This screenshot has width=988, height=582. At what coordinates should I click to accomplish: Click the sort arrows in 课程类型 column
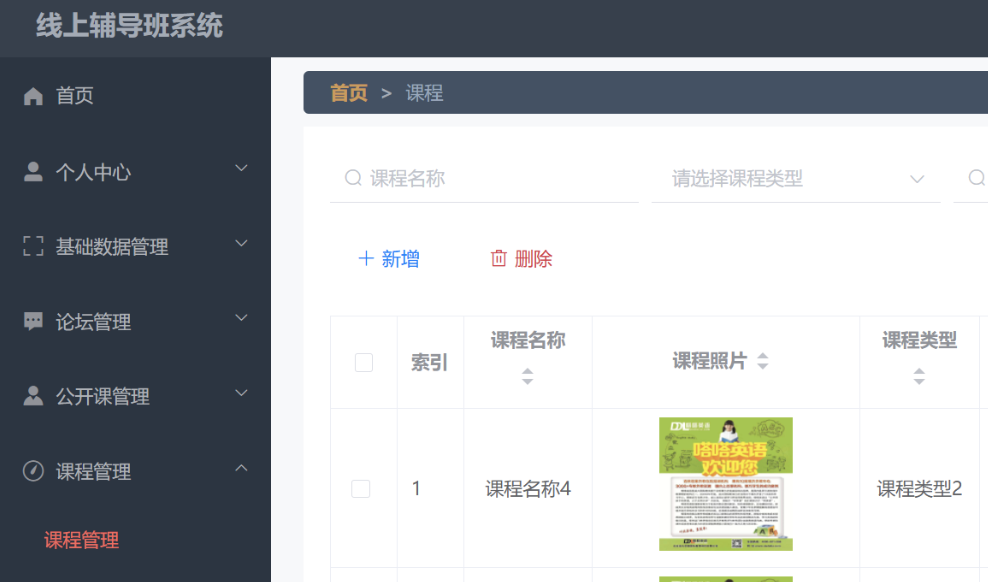[x=918, y=377]
